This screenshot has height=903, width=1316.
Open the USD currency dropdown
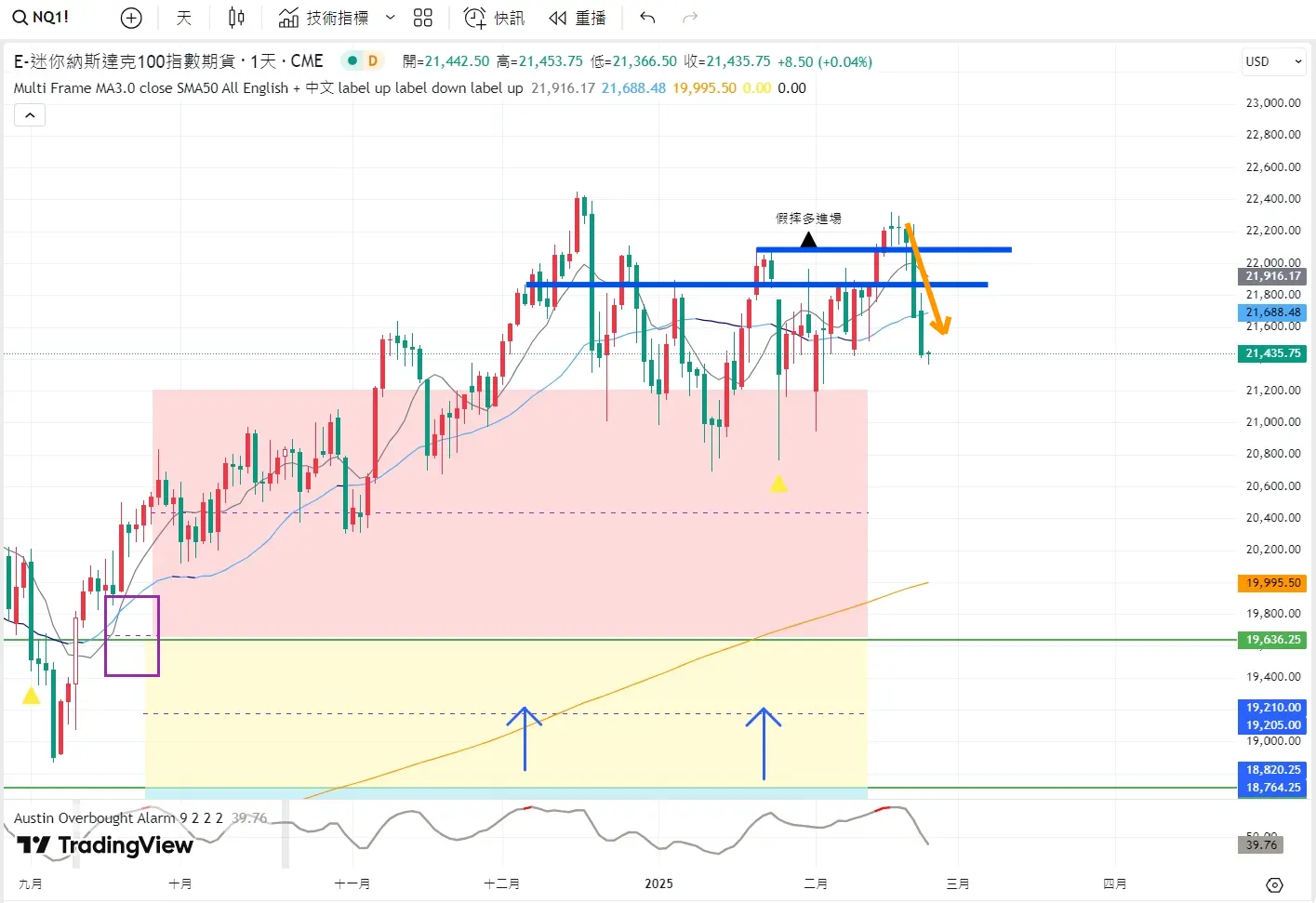coord(1273,61)
